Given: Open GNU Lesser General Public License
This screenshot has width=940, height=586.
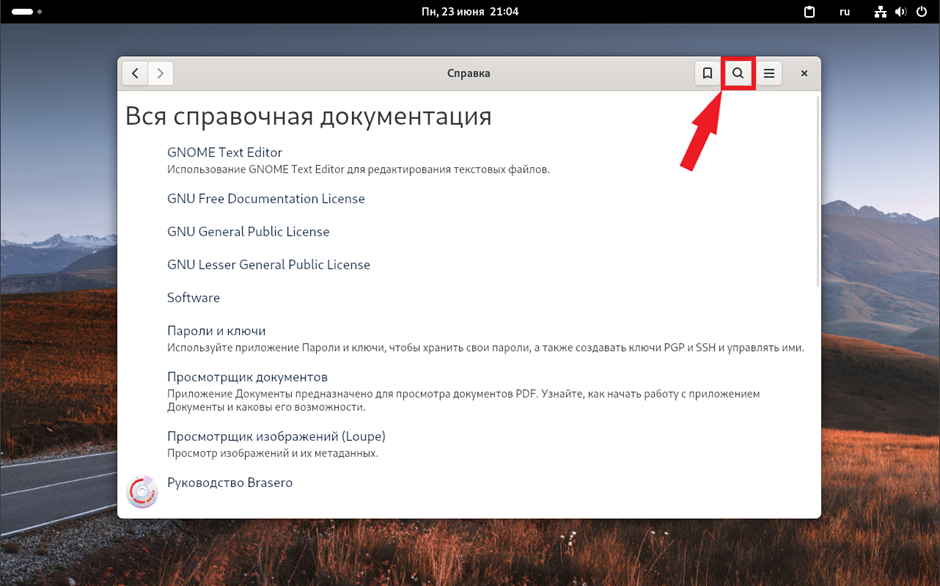Looking at the screenshot, I should 268,265.
